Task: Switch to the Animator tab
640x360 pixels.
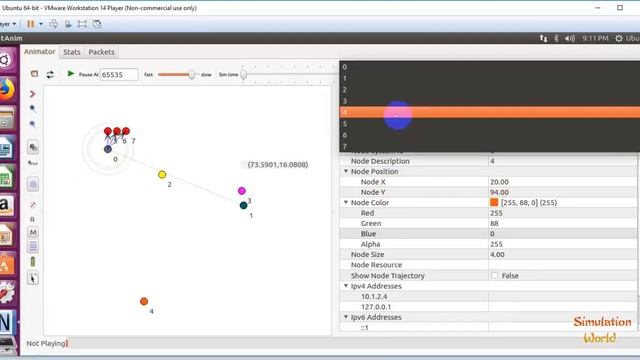Action: (40, 52)
